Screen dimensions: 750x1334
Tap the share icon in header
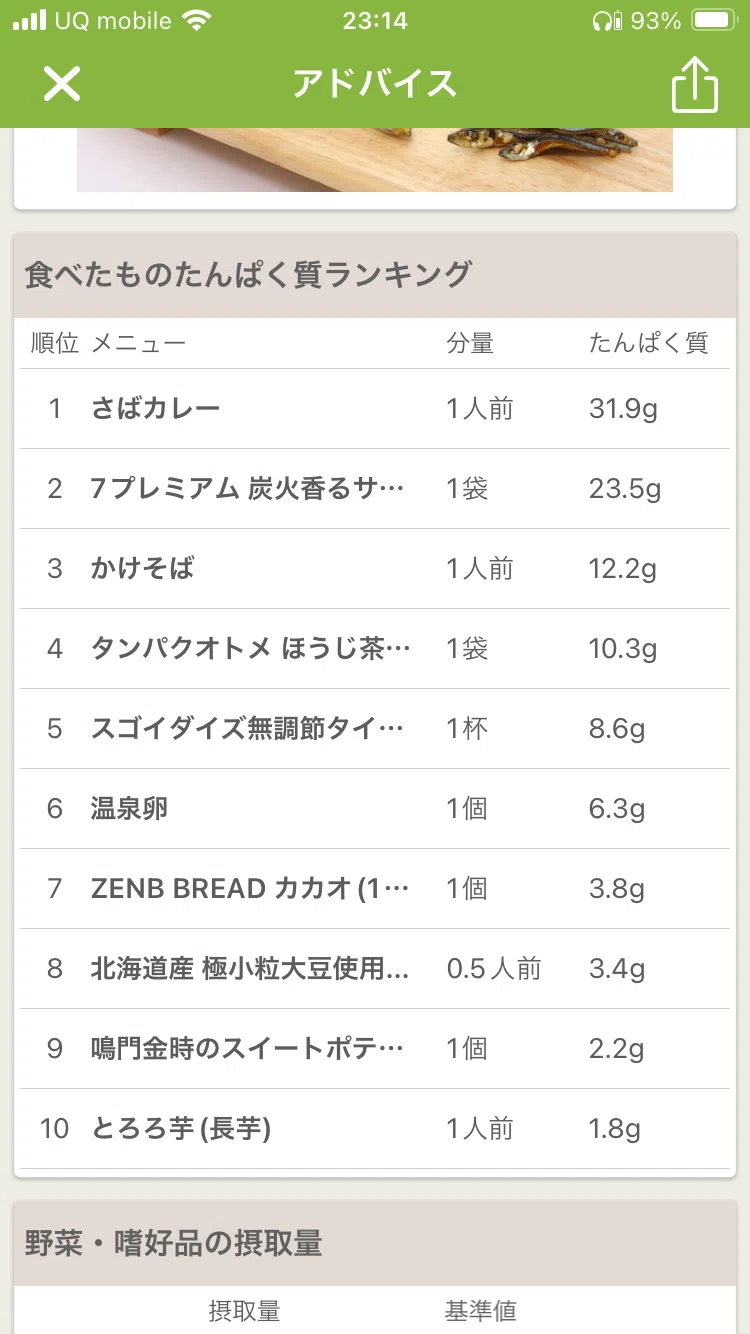point(695,84)
